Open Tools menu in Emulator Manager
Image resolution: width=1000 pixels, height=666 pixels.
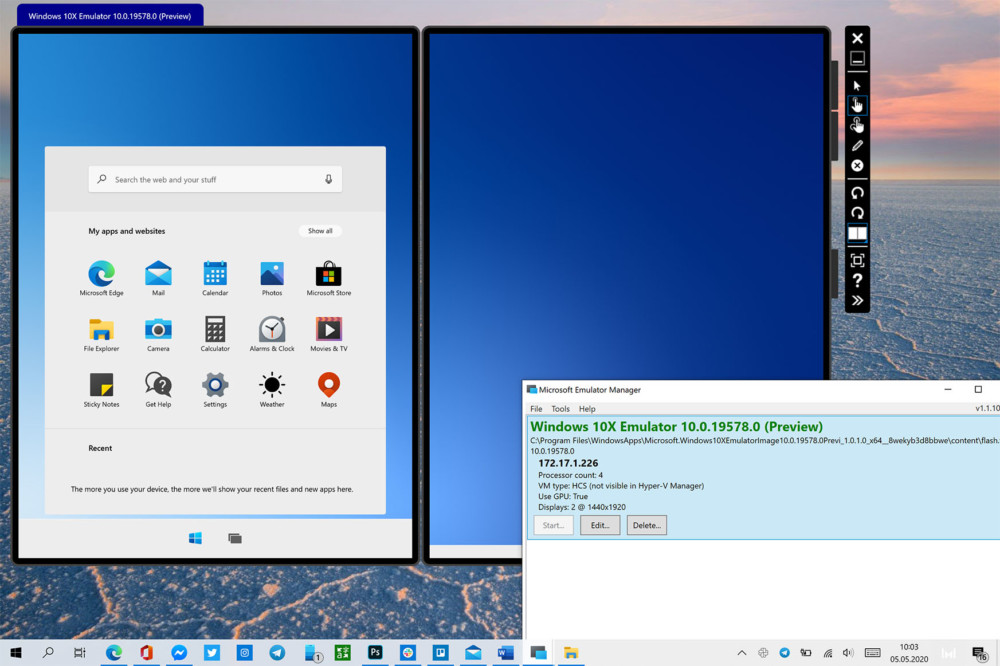561,409
